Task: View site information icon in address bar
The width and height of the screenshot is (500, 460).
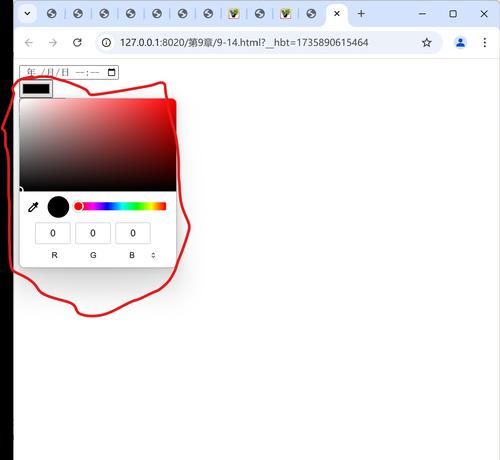Action: [x=106, y=43]
